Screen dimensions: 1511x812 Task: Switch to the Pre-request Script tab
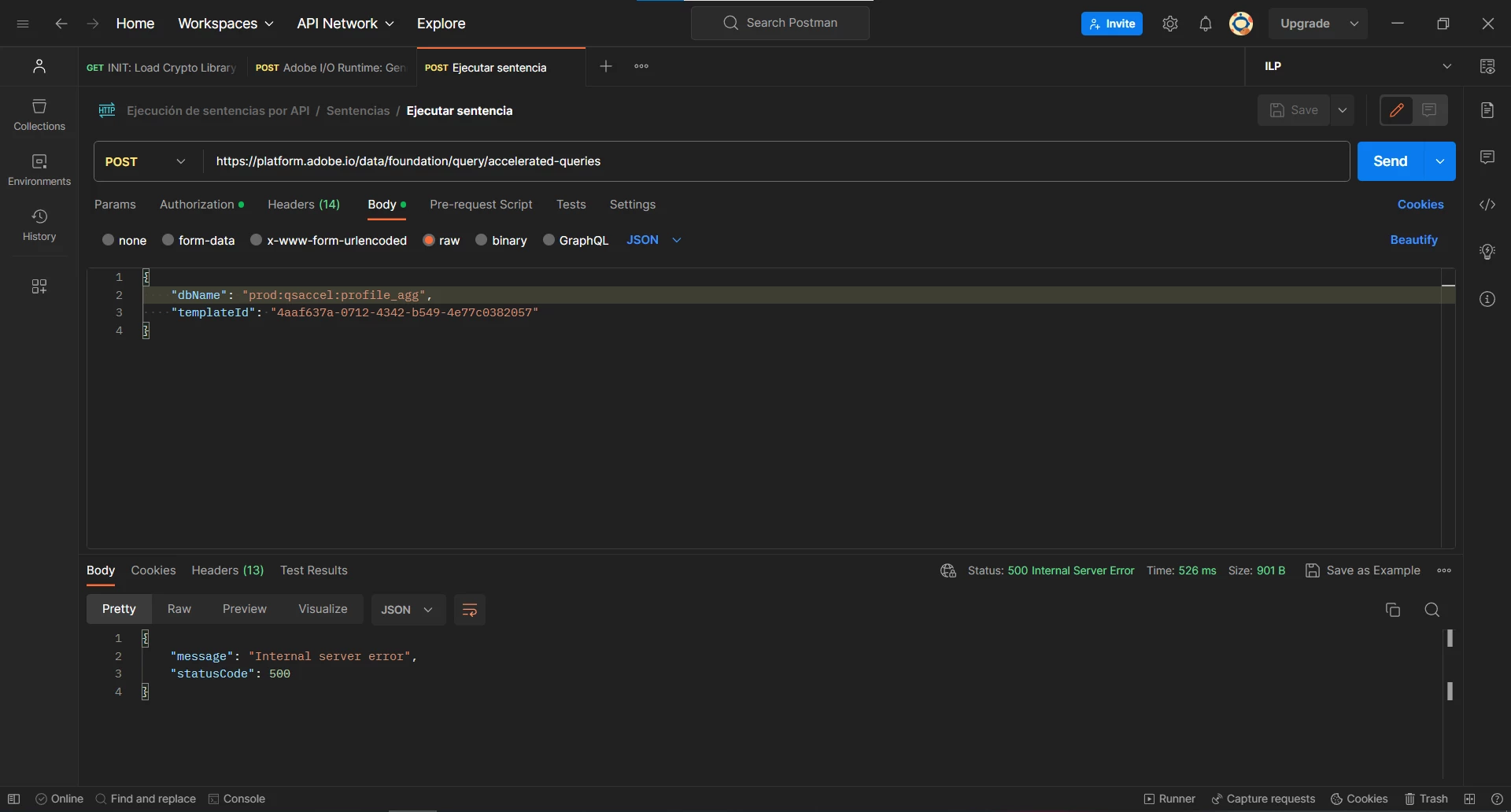(x=481, y=205)
